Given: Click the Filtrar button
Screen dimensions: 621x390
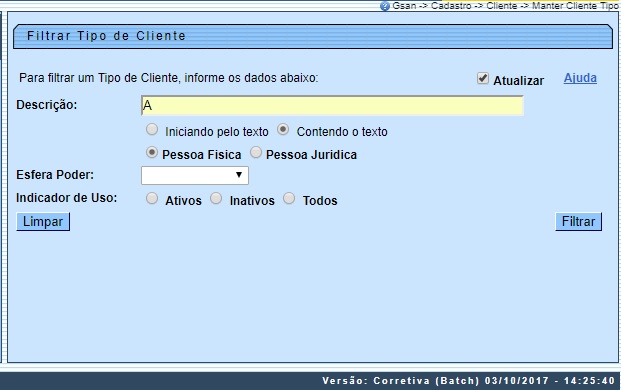Looking at the screenshot, I should coord(579,221).
